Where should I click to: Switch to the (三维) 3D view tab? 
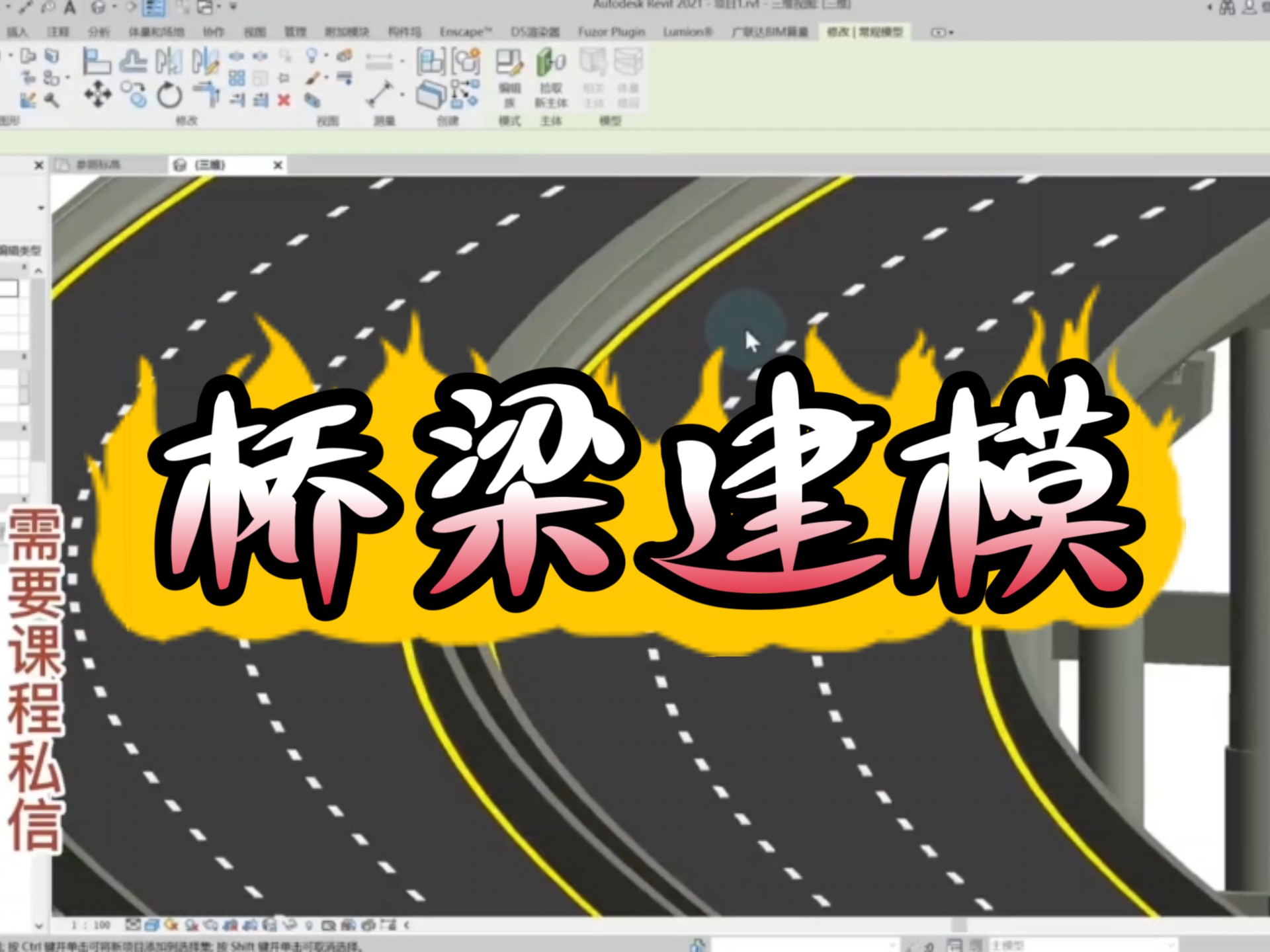coord(212,165)
